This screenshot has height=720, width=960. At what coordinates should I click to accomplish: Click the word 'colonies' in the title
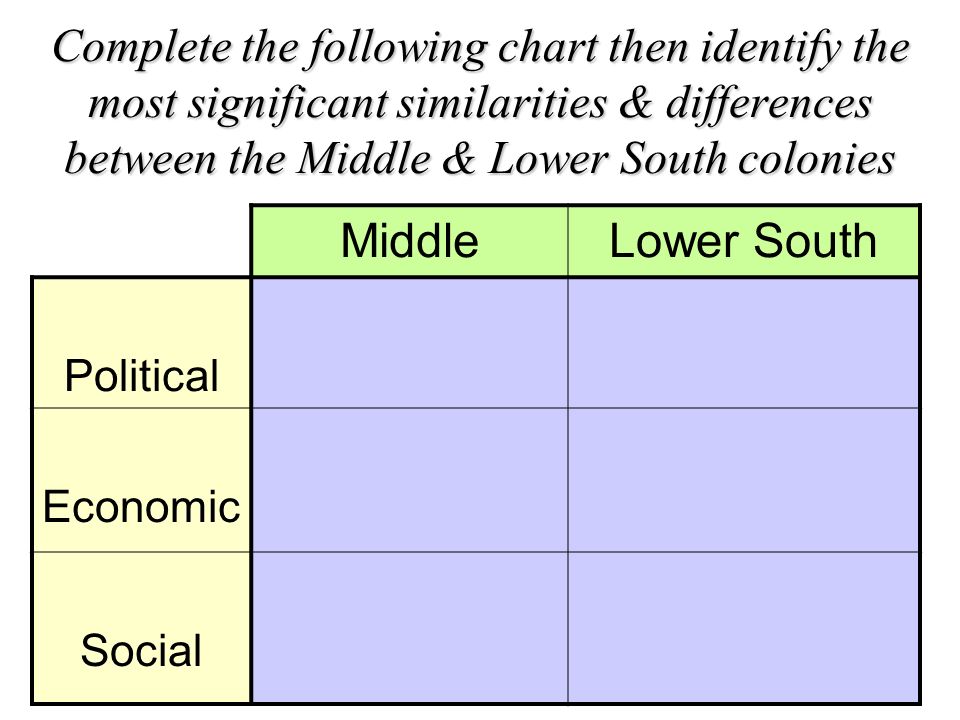[817, 159]
